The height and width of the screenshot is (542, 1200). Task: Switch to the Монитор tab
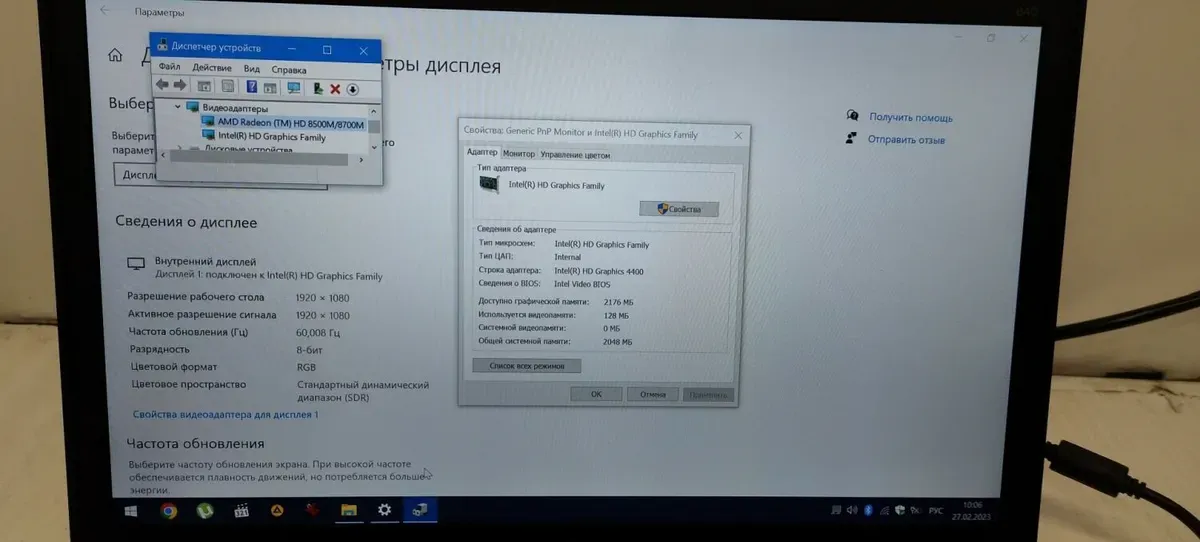click(518, 154)
